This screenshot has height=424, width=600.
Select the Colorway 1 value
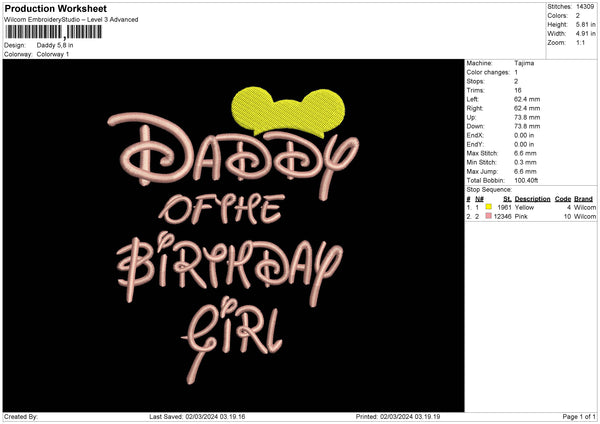tap(53, 54)
